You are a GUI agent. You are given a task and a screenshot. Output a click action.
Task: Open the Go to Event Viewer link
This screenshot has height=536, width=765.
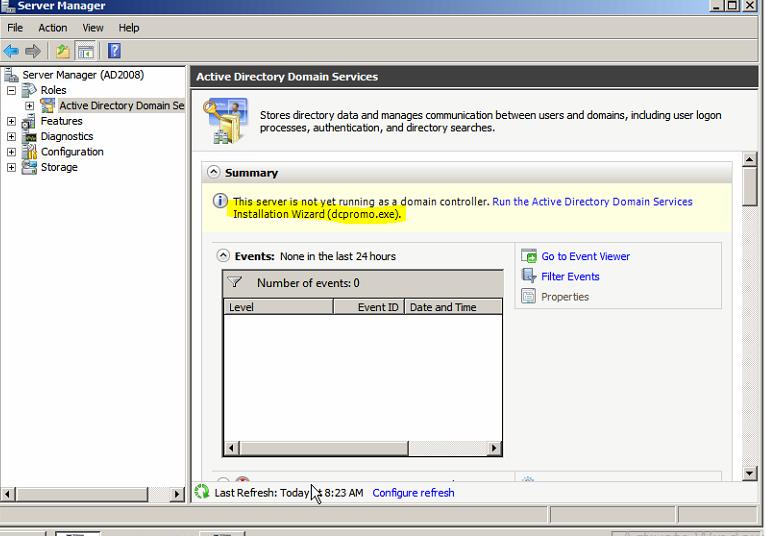pyautogui.click(x=585, y=256)
